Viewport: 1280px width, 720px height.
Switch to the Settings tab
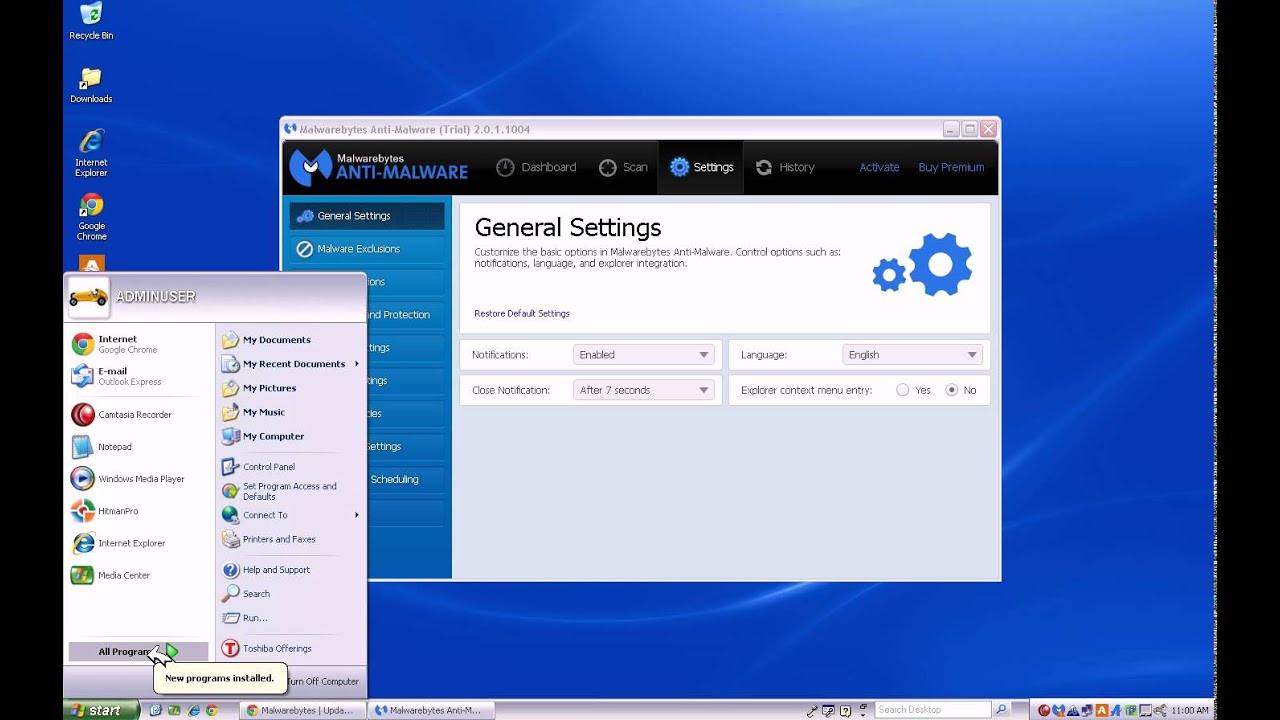(702, 167)
